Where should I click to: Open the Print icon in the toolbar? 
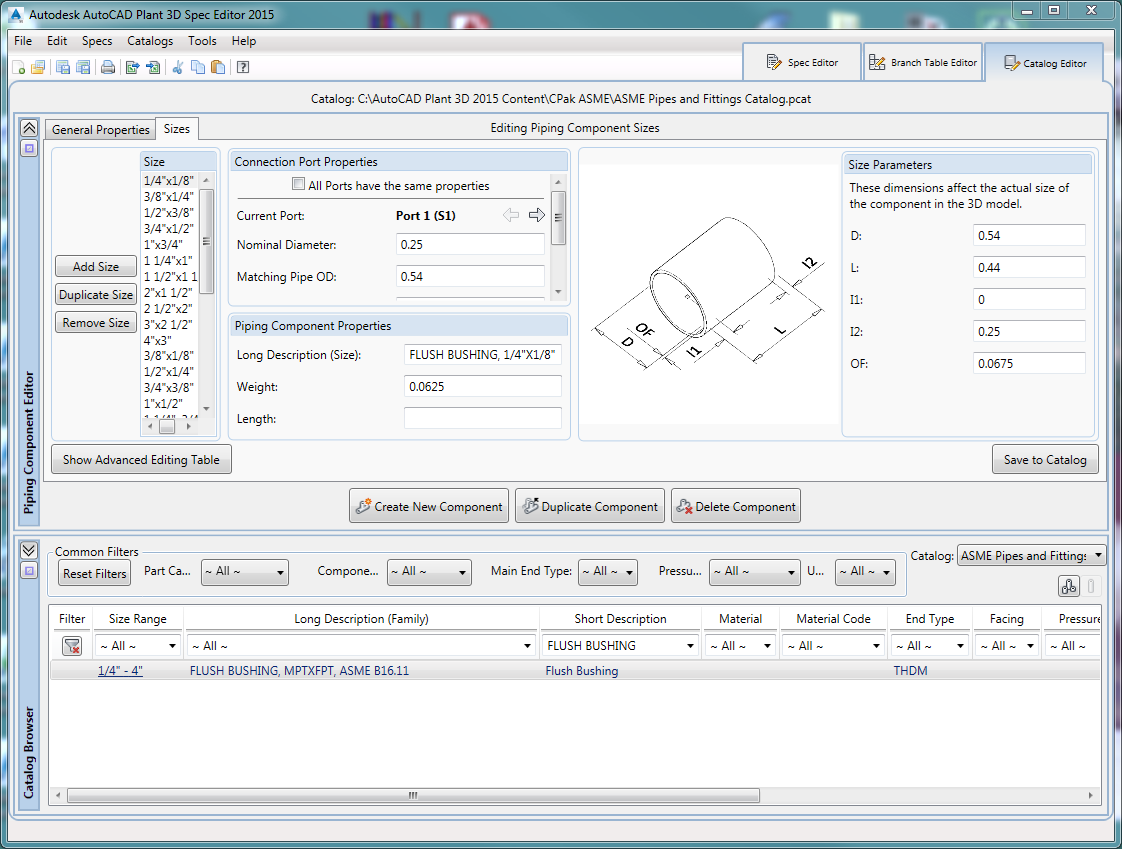(x=107, y=67)
